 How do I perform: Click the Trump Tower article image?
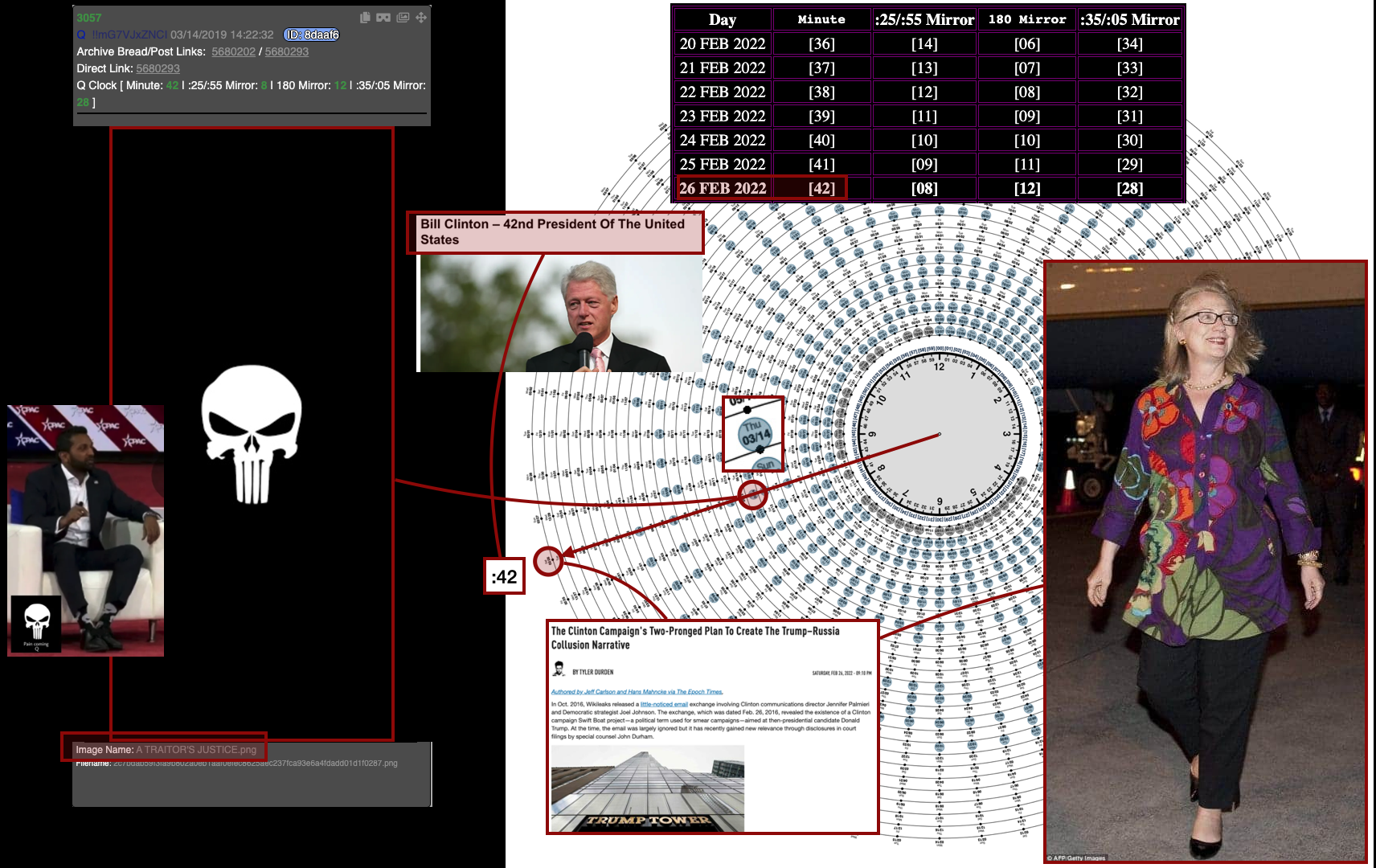click(x=648, y=788)
